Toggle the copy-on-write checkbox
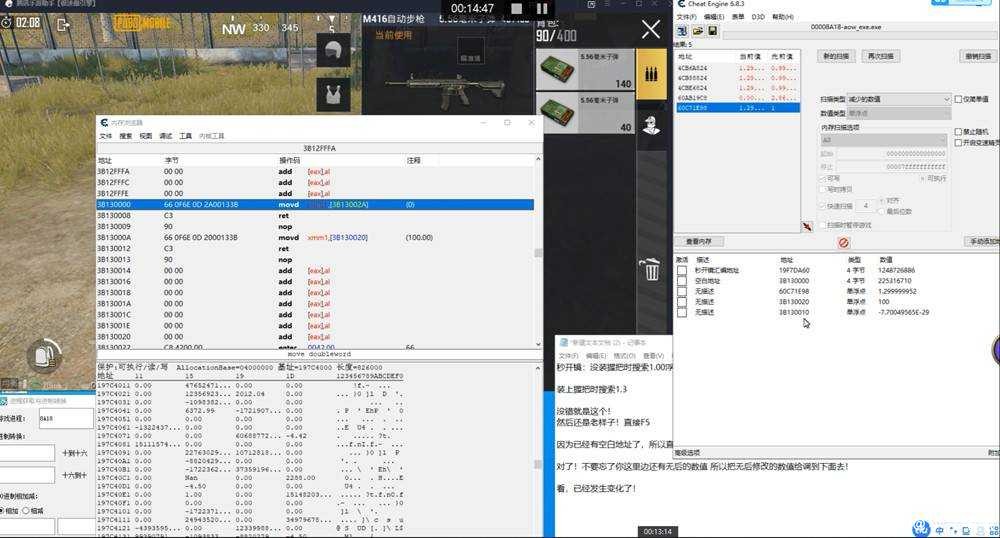 pos(824,189)
